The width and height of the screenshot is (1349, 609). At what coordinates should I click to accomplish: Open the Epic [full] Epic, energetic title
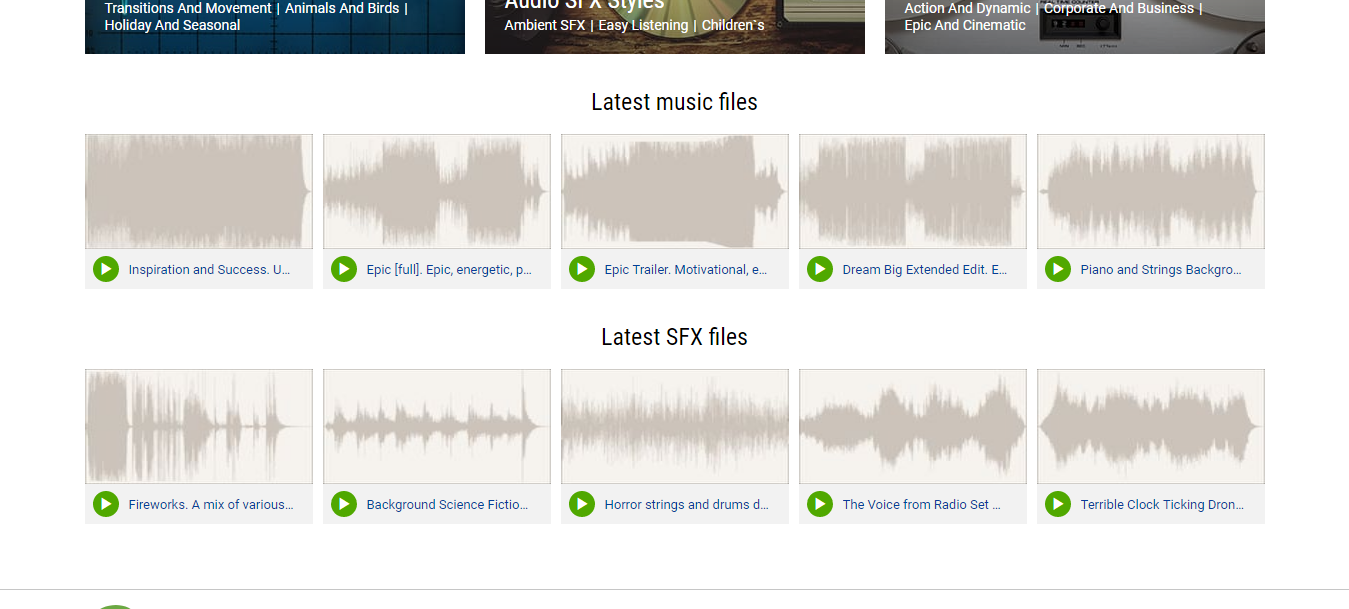449,270
